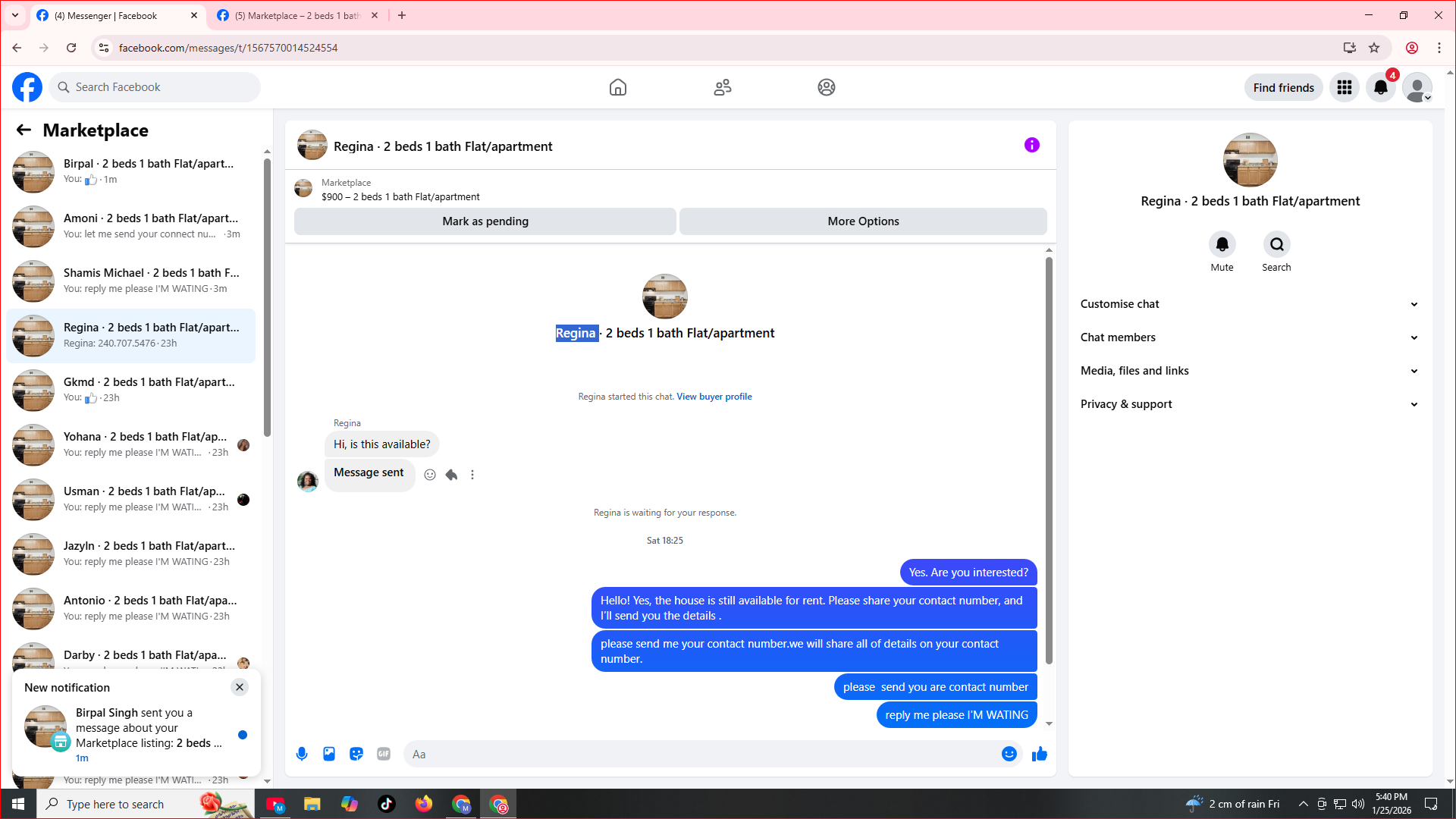Click Regina's profile thumbnail in right panel
This screenshot has width=1456, height=819.
[1250, 160]
